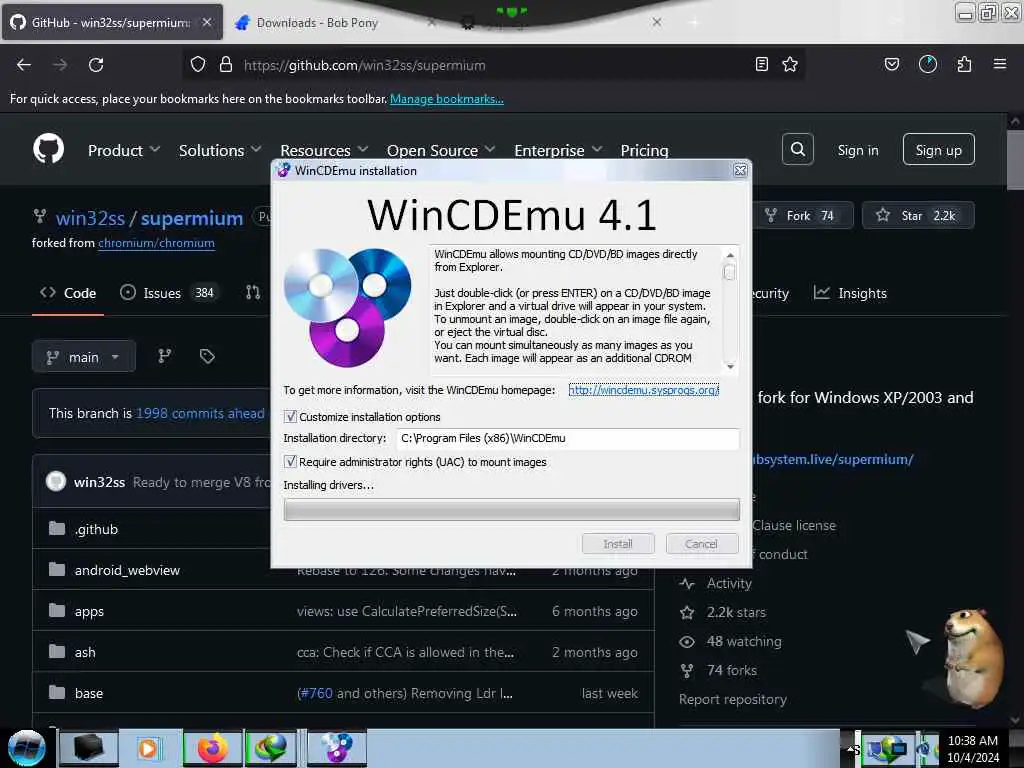Select the Downloads - Bob Pony browser tab
The width and height of the screenshot is (1024, 768).
point(317,23)
